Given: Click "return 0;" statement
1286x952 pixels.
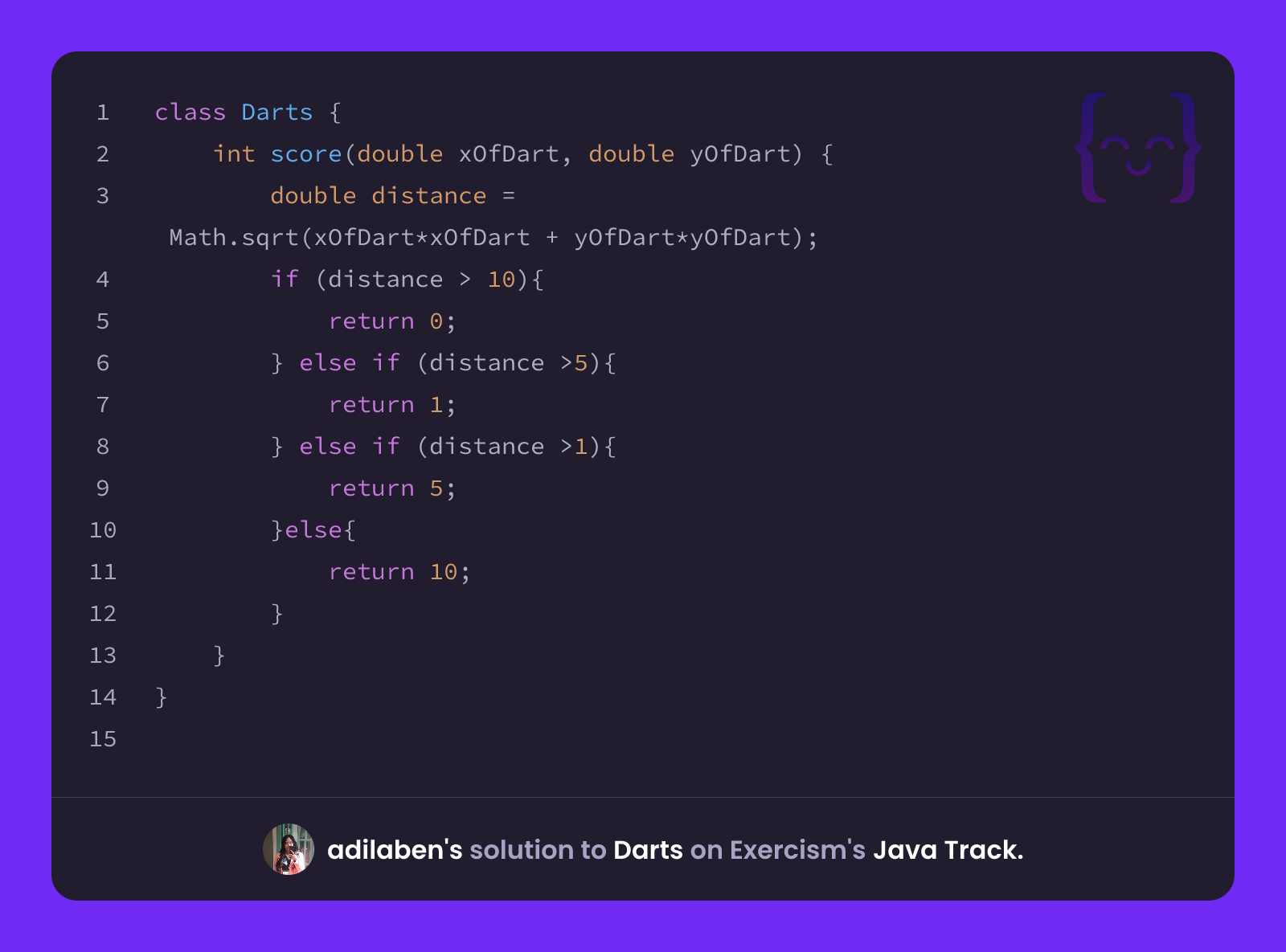Looking at the screenshot, I should pos(392,321).
